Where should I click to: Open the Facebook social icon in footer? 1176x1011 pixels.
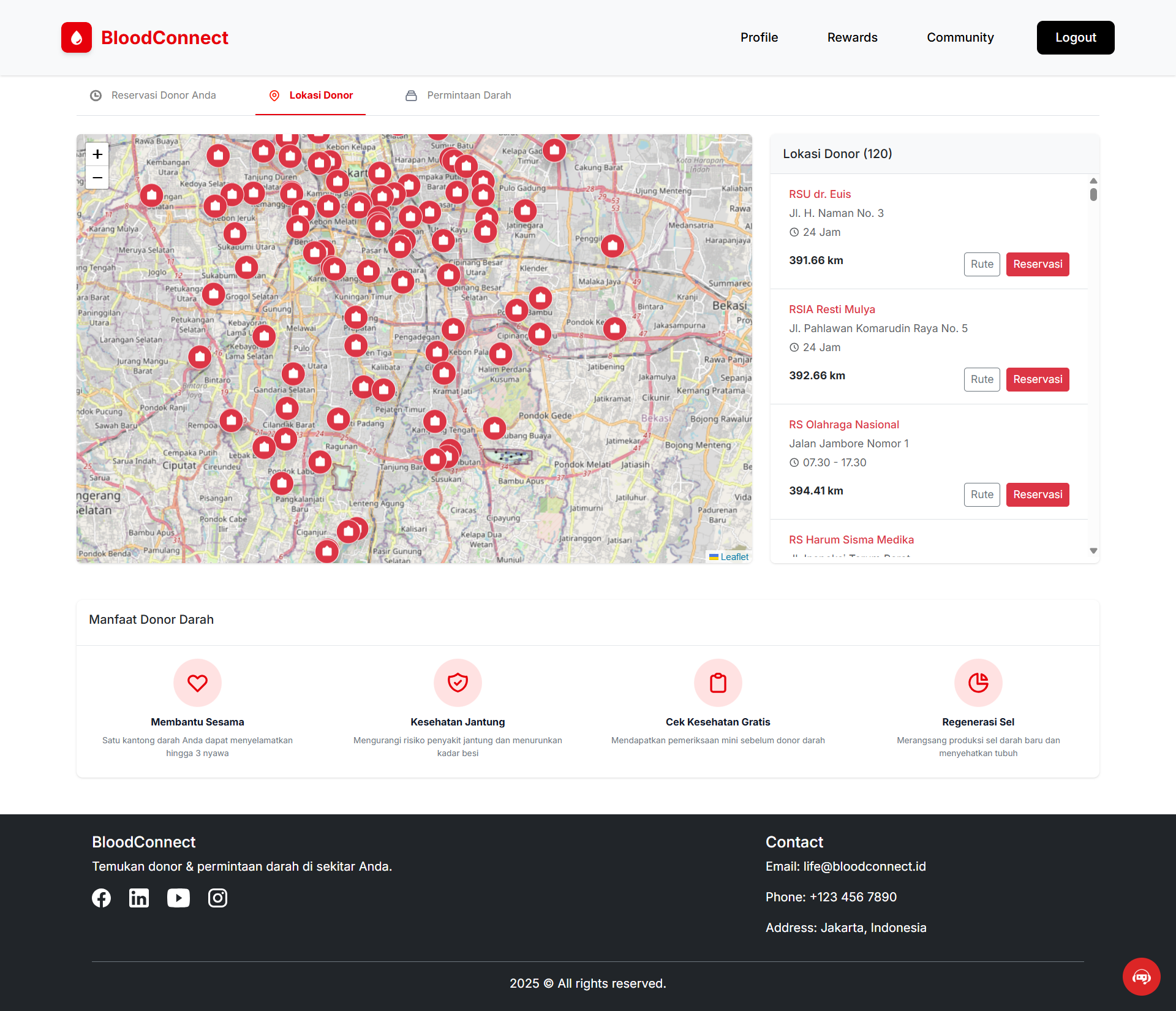[102, 898]
